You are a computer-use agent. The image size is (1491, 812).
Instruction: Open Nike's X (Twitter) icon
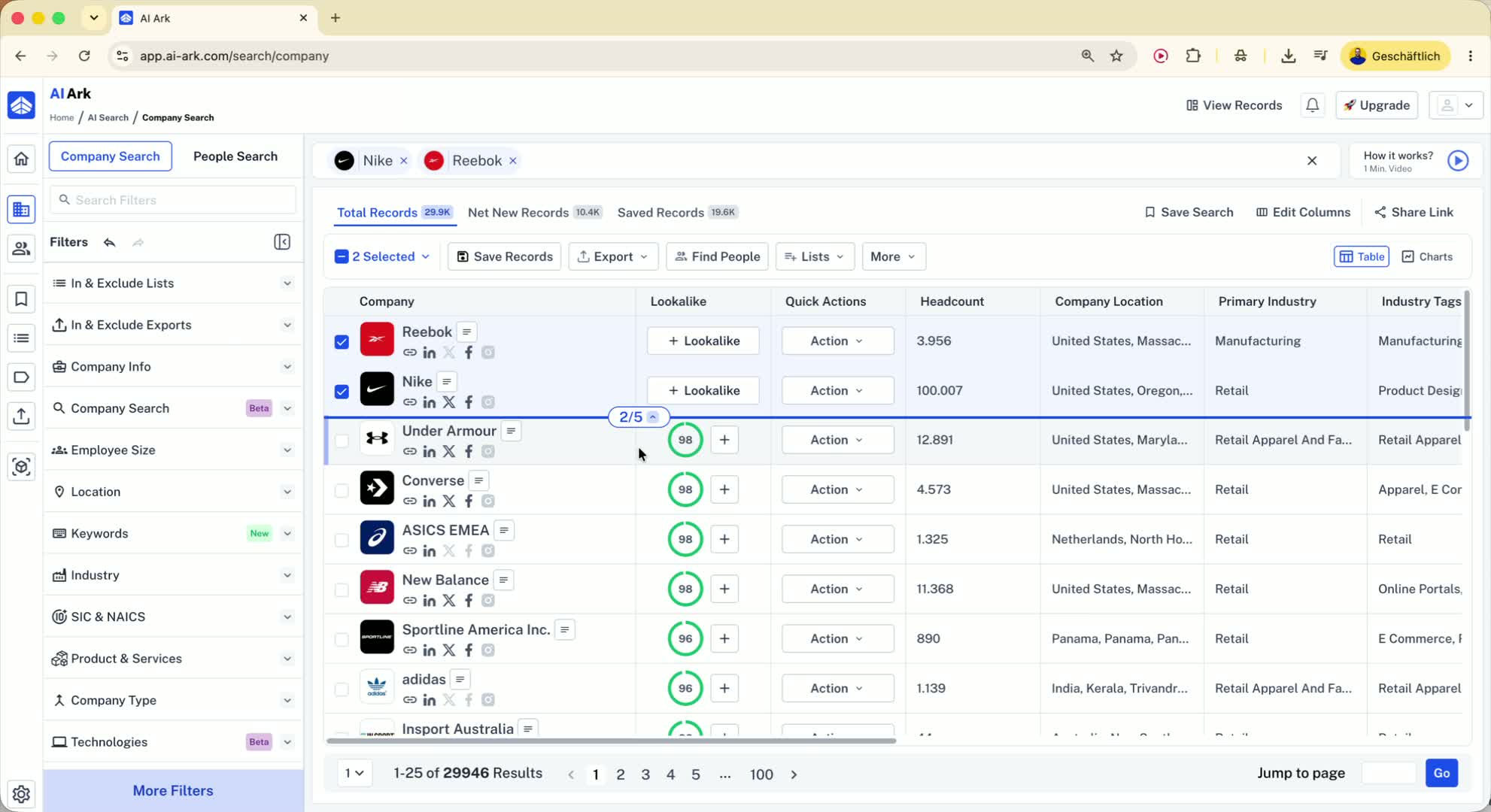coord(449,402)
